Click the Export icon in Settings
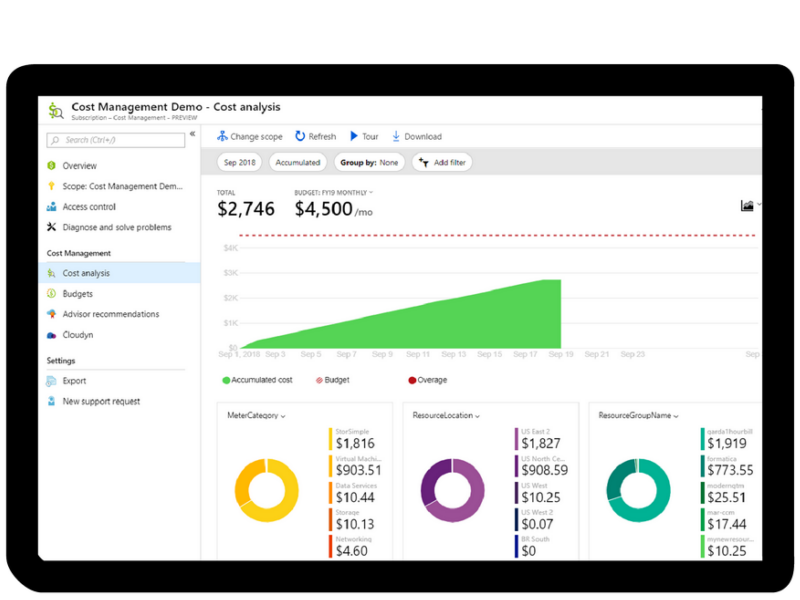This screenshot has width=800, height=600. point(51,381)
